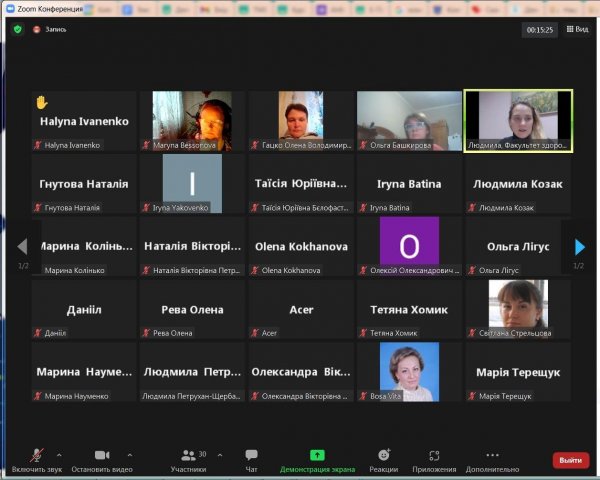Image resolution: width=600 pixels, height=480 pixels.
Task: Click the microphone icon to unmute audio
Action: (37, 455)
